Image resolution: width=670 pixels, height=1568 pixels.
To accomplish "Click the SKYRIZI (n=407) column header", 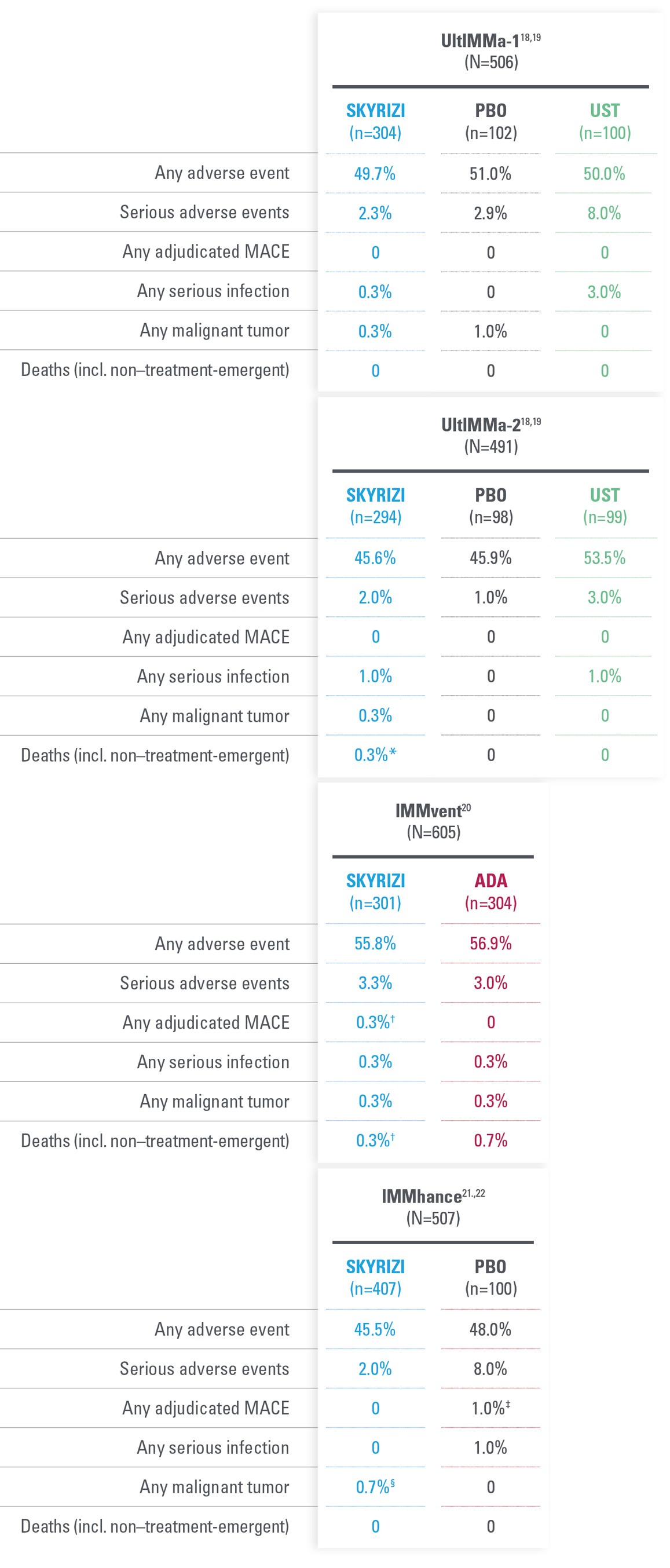I will point(375,1277).
